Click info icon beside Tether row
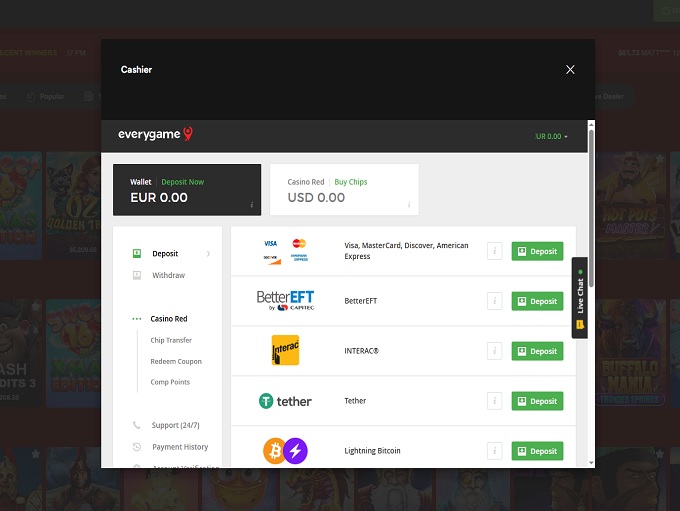Image resolution: width=680 pixels, height=511 pixels. click(494, 401)
